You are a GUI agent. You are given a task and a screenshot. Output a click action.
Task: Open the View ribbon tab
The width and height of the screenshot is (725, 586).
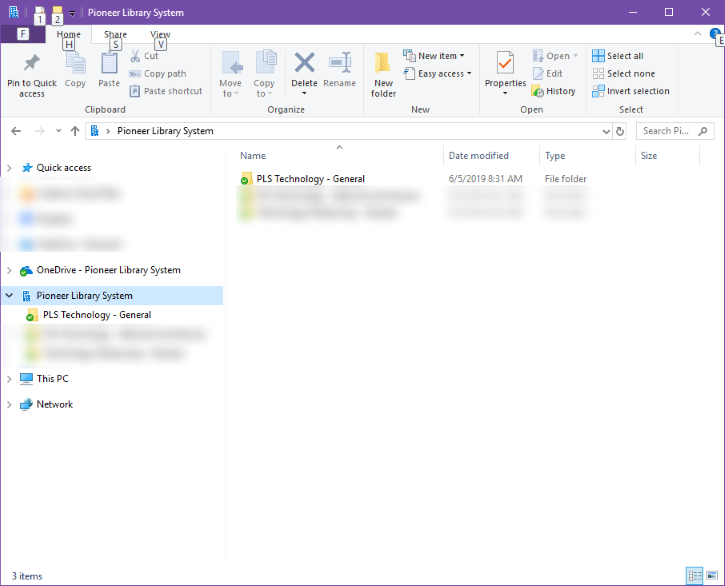click(160, 34)
